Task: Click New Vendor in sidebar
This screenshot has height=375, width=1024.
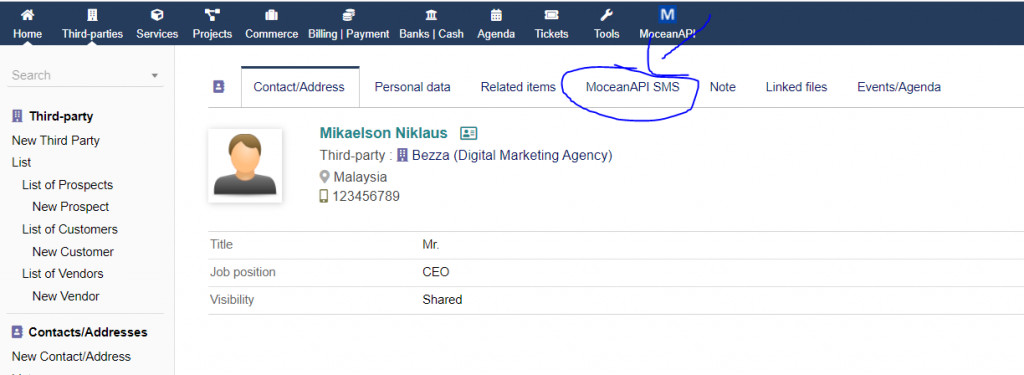Action: pyautogui.click(x=66, y=296)
